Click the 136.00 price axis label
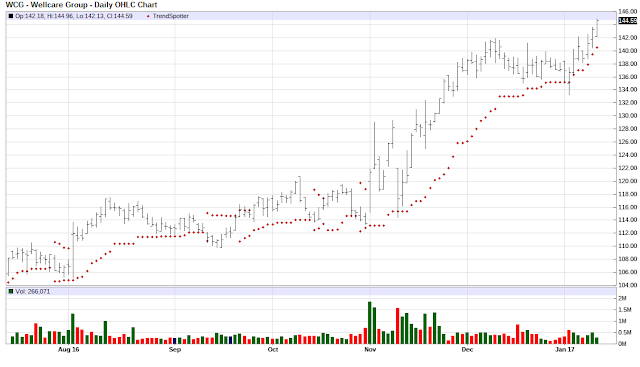This screenshot has width=640, height=367. (x=627, y=77)
